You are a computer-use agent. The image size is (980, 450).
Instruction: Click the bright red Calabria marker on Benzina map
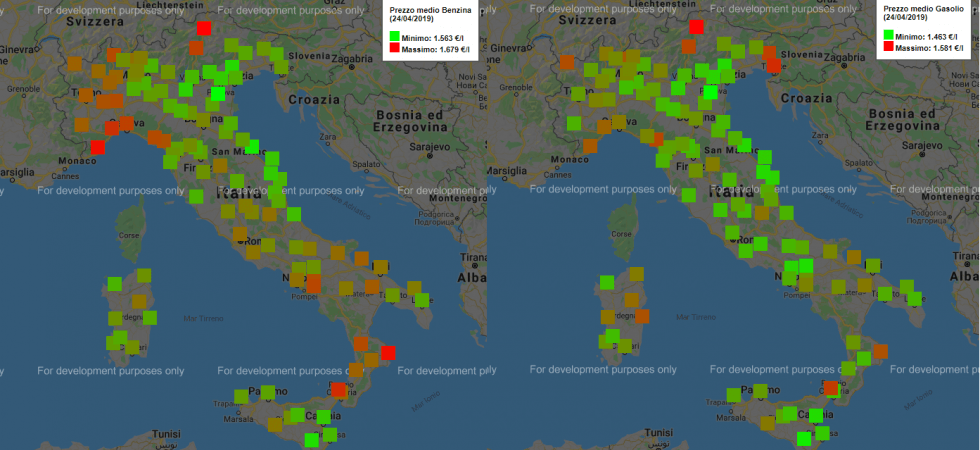[388, 351]
